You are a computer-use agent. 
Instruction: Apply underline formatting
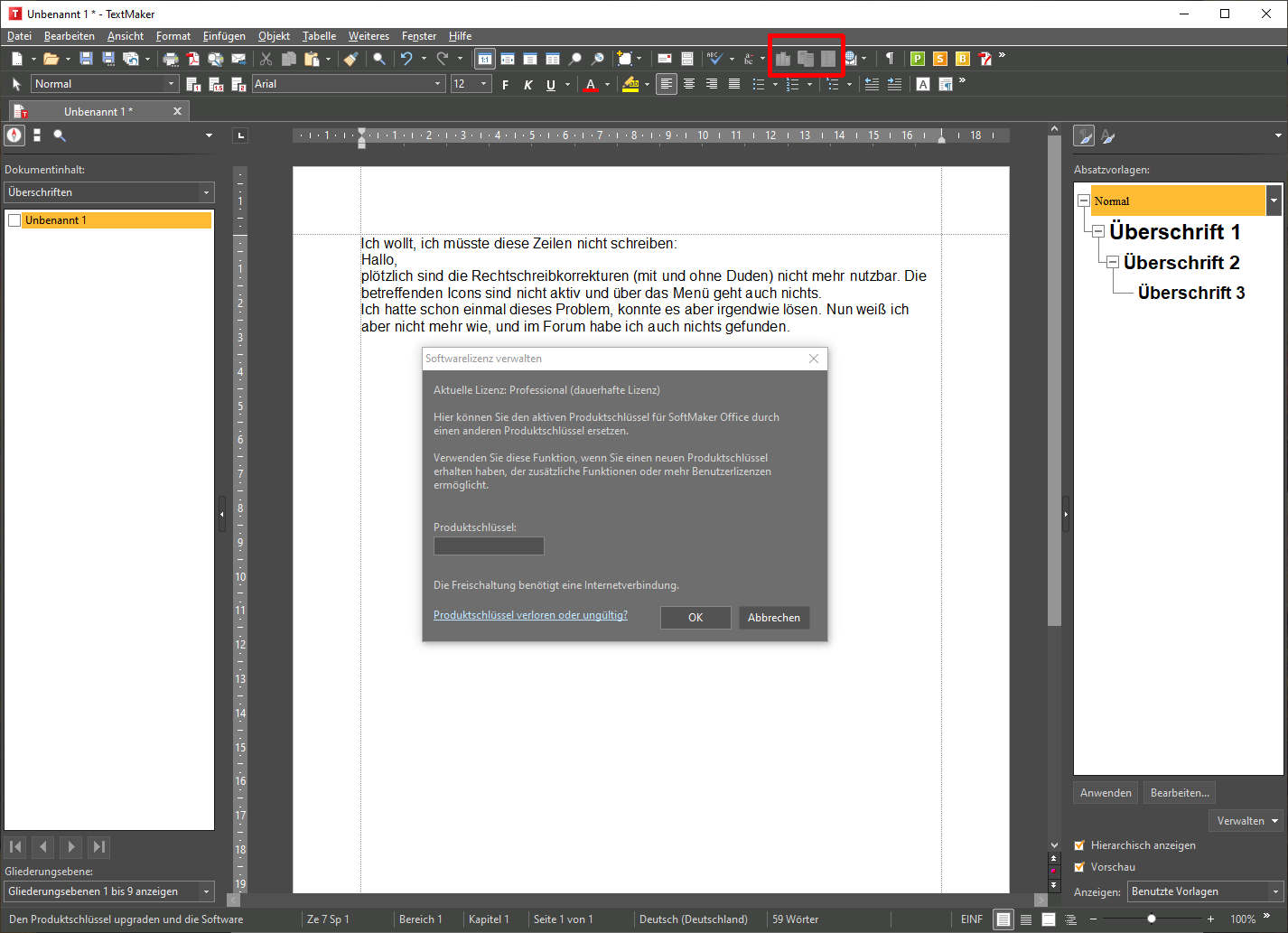(x=551, y=85)
